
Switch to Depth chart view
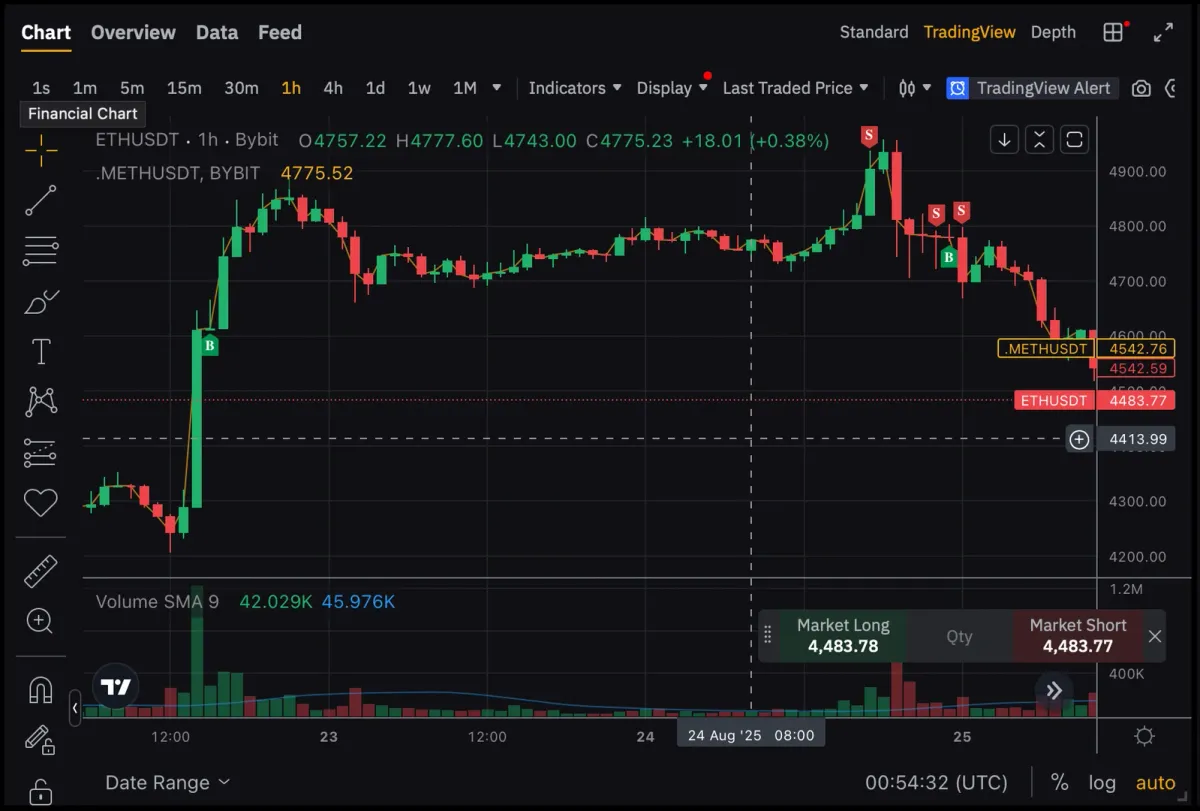pos(1053,32)
